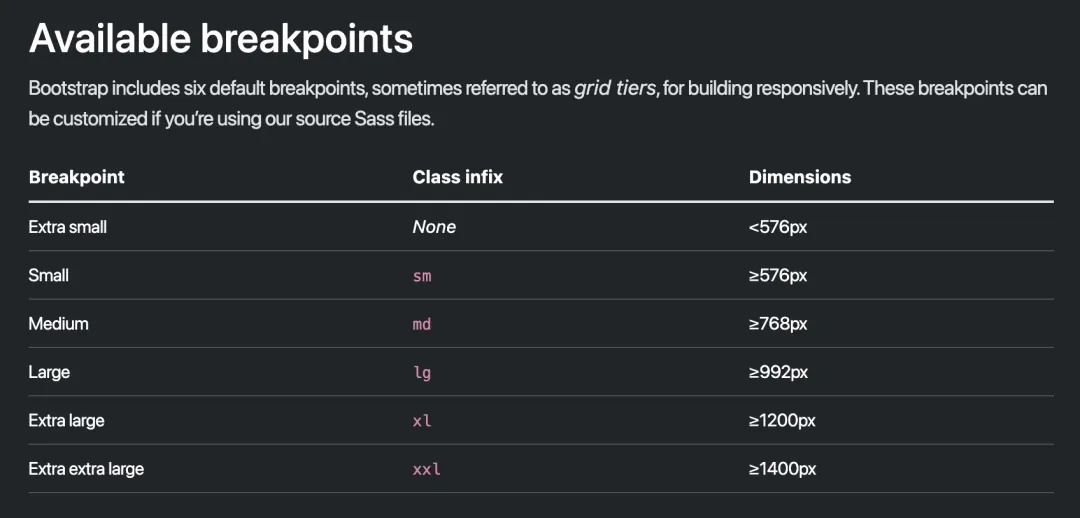
Task: Click the italic "grid tiers" text
Action: coord(615,88)
